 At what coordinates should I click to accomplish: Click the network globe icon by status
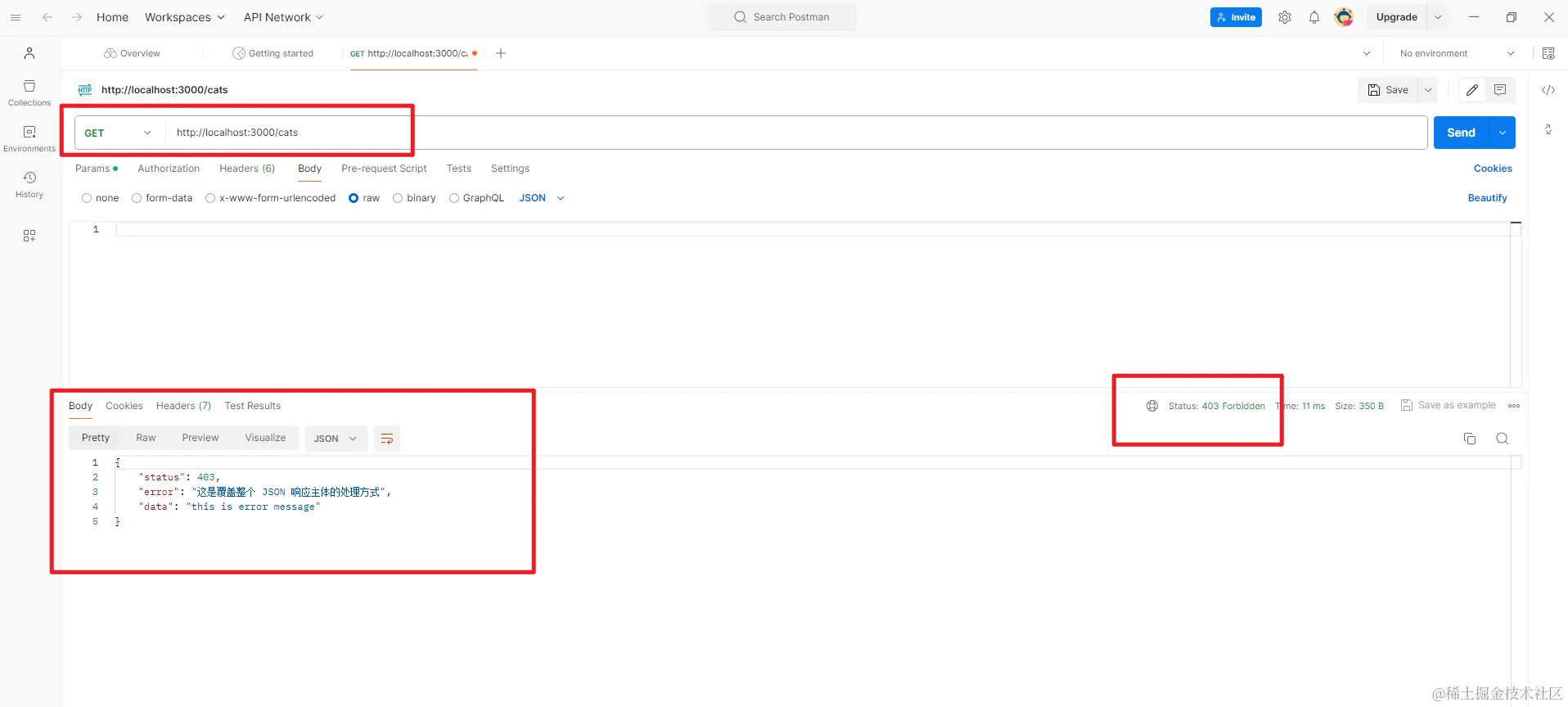pyautogui.click(x=1152, y=406)
